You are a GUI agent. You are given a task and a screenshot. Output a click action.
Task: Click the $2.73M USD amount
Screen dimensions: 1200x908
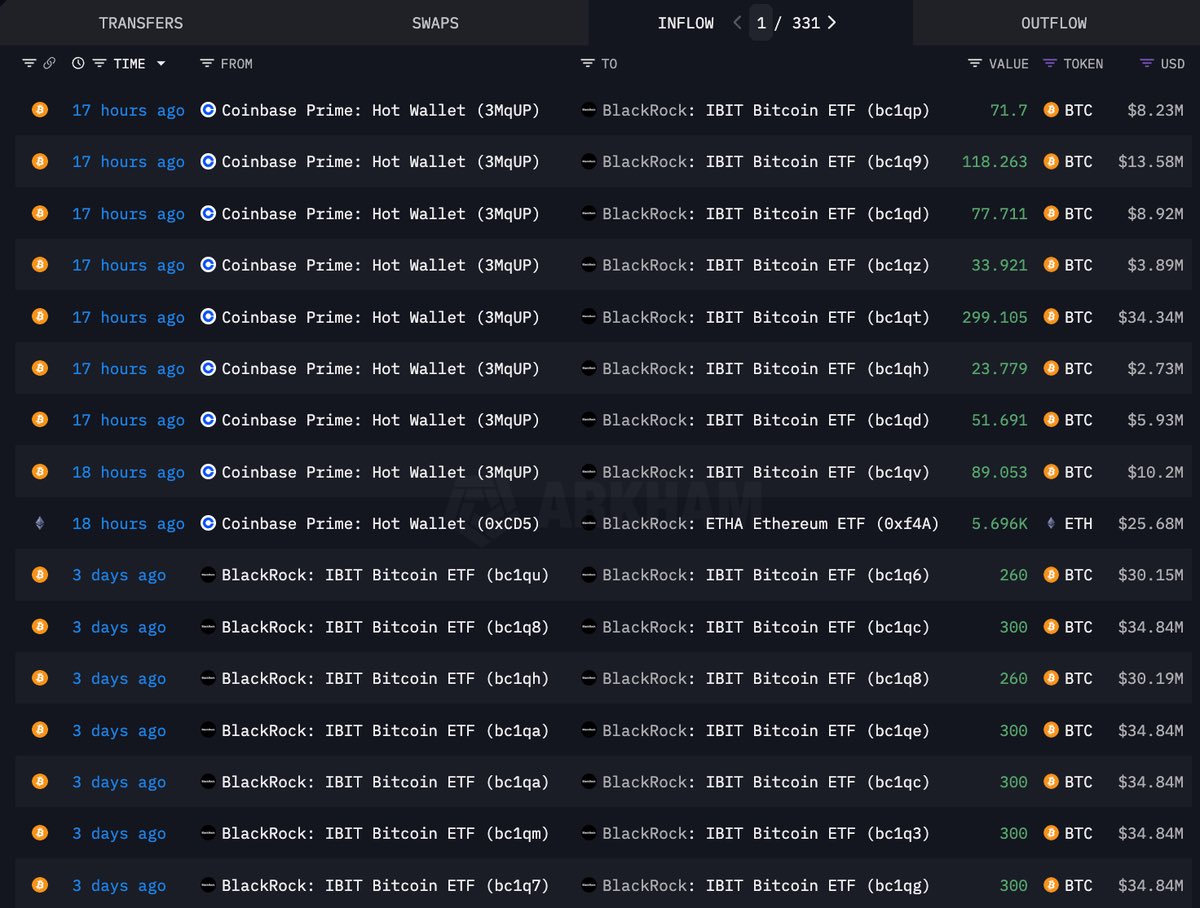[1156, 368]
